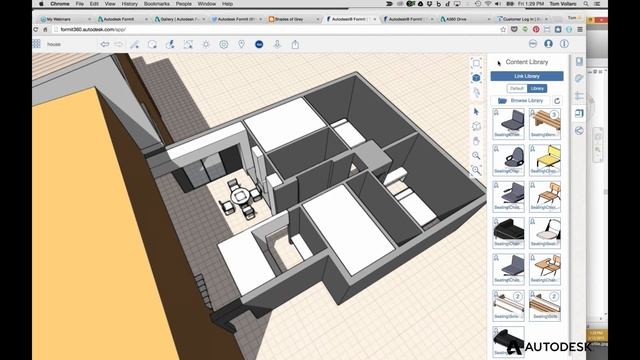Switch library toggle to Default
The height and width of the screenshot is (360, 640).
(x=517, y=88)
